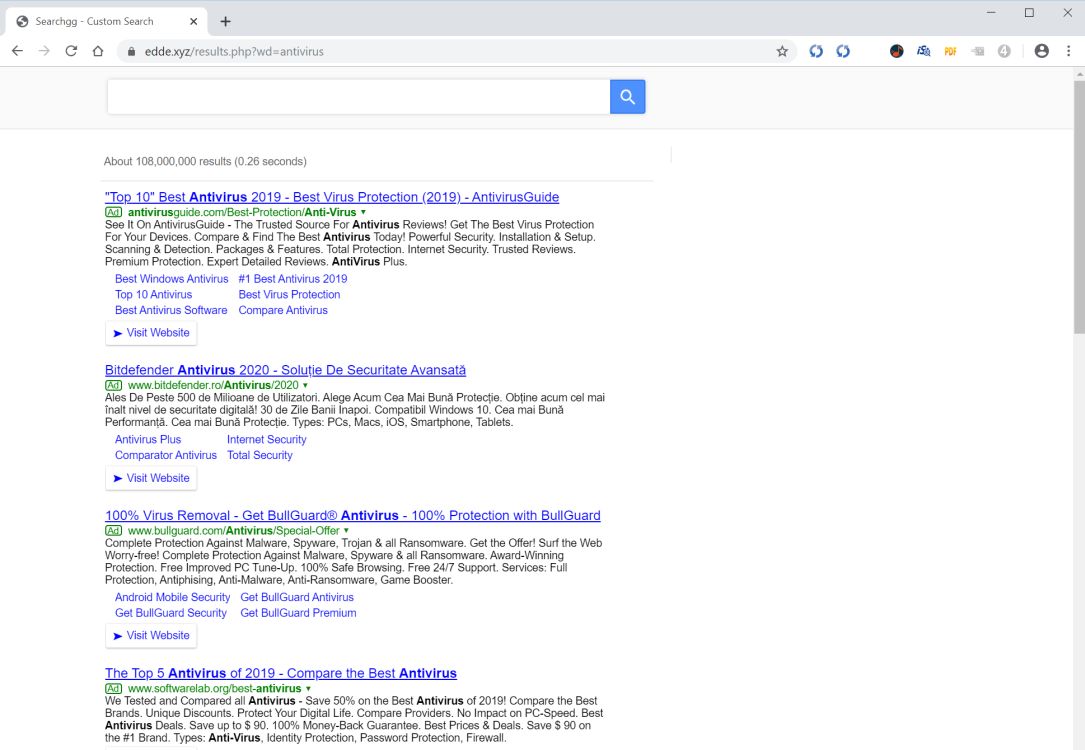Open Internet Security sitelink
1085x750 pixels.
(x=266, y=439)
